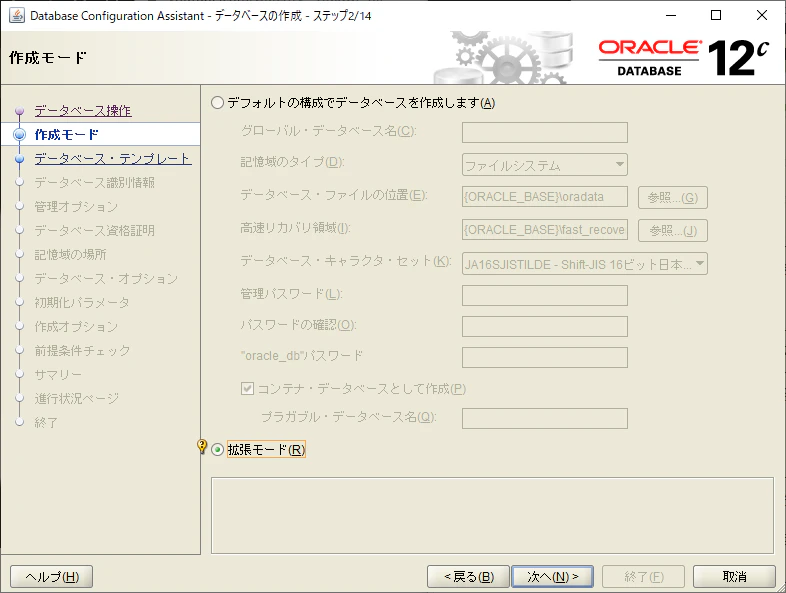The width and height of the screenshot is (786, 593).
Task: Select the デフォルトの構成でデータベースを作成します radio button
Action: pyautogui.click(x=217, y=103)
